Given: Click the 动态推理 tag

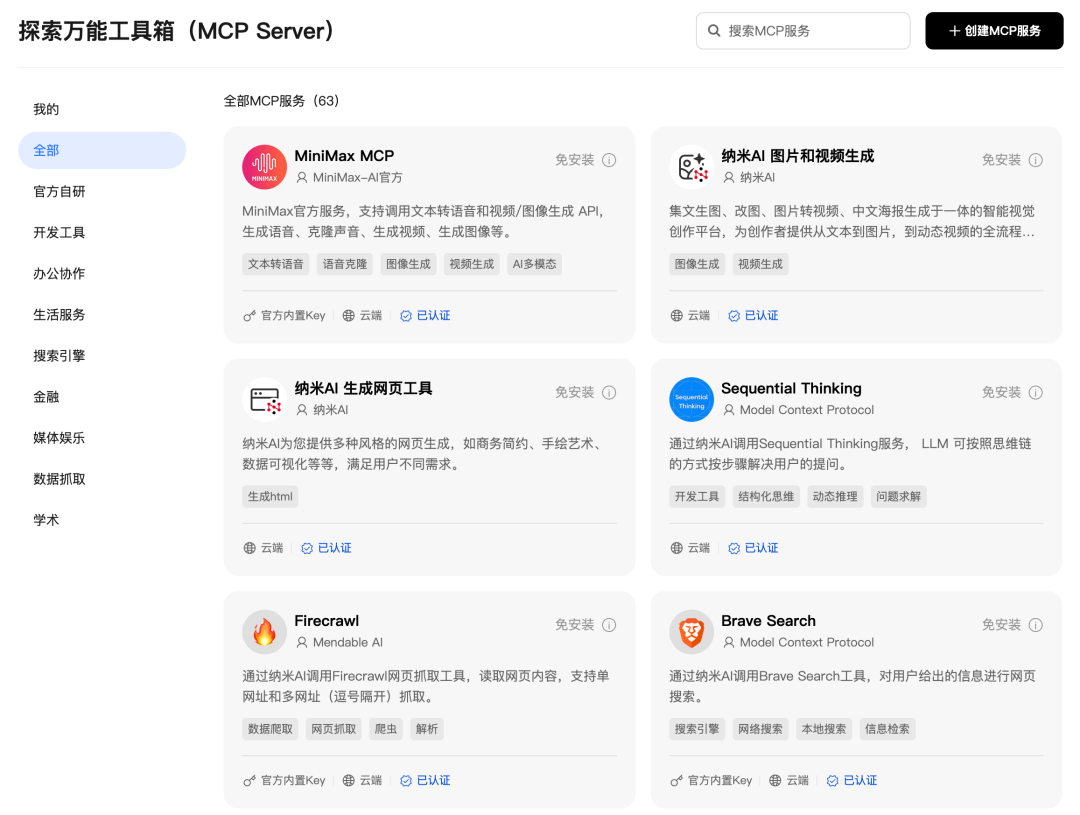Looking at the screenshot, I should pyautogui.click(x=835, y=497).
